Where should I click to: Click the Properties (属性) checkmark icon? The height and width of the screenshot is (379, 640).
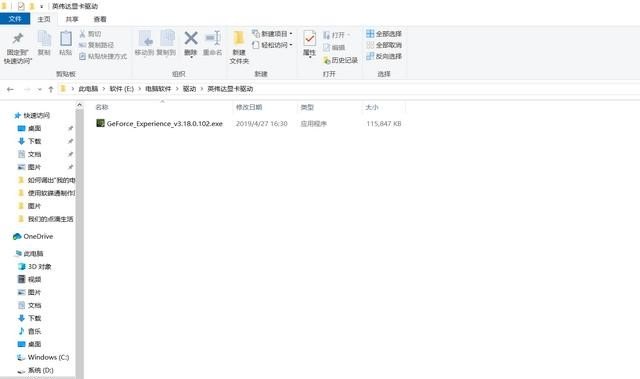pos(309,38)
